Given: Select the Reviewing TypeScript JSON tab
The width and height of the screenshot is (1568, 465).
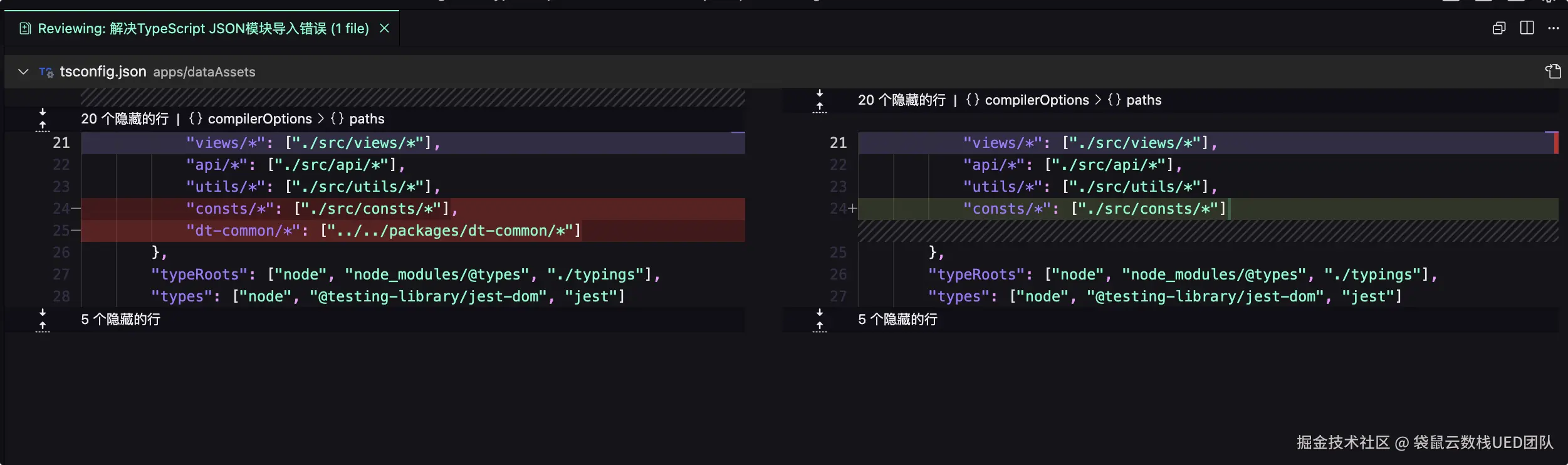Looking at the screenshot, I should [203, 28].
